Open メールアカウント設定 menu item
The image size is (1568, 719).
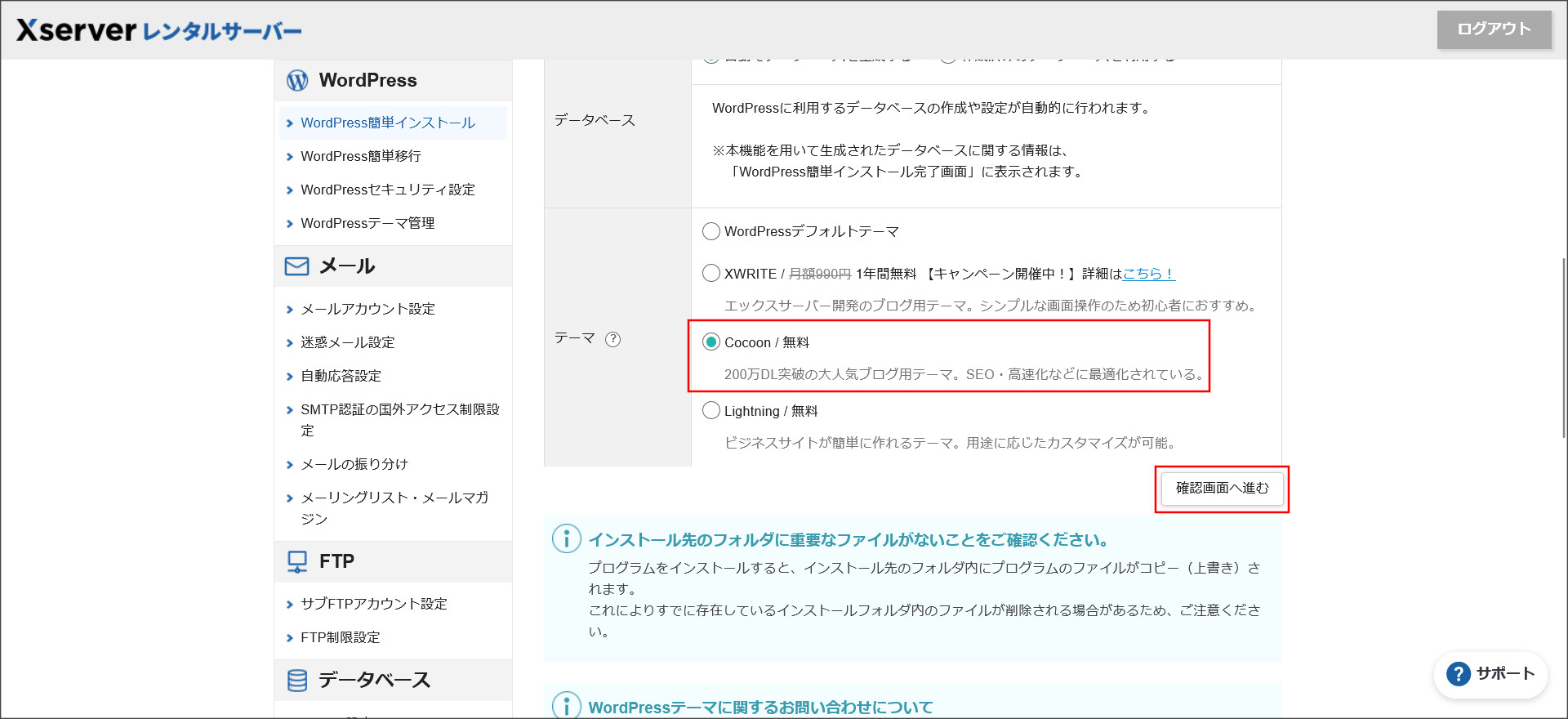(367, 309)
